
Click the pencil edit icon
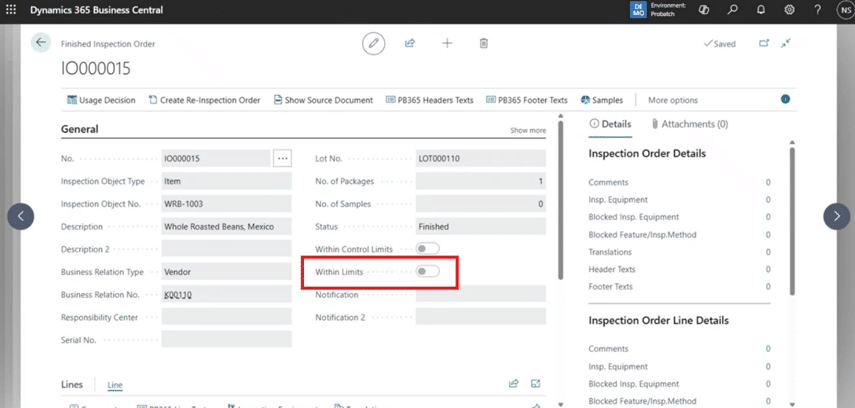[373, 43]
